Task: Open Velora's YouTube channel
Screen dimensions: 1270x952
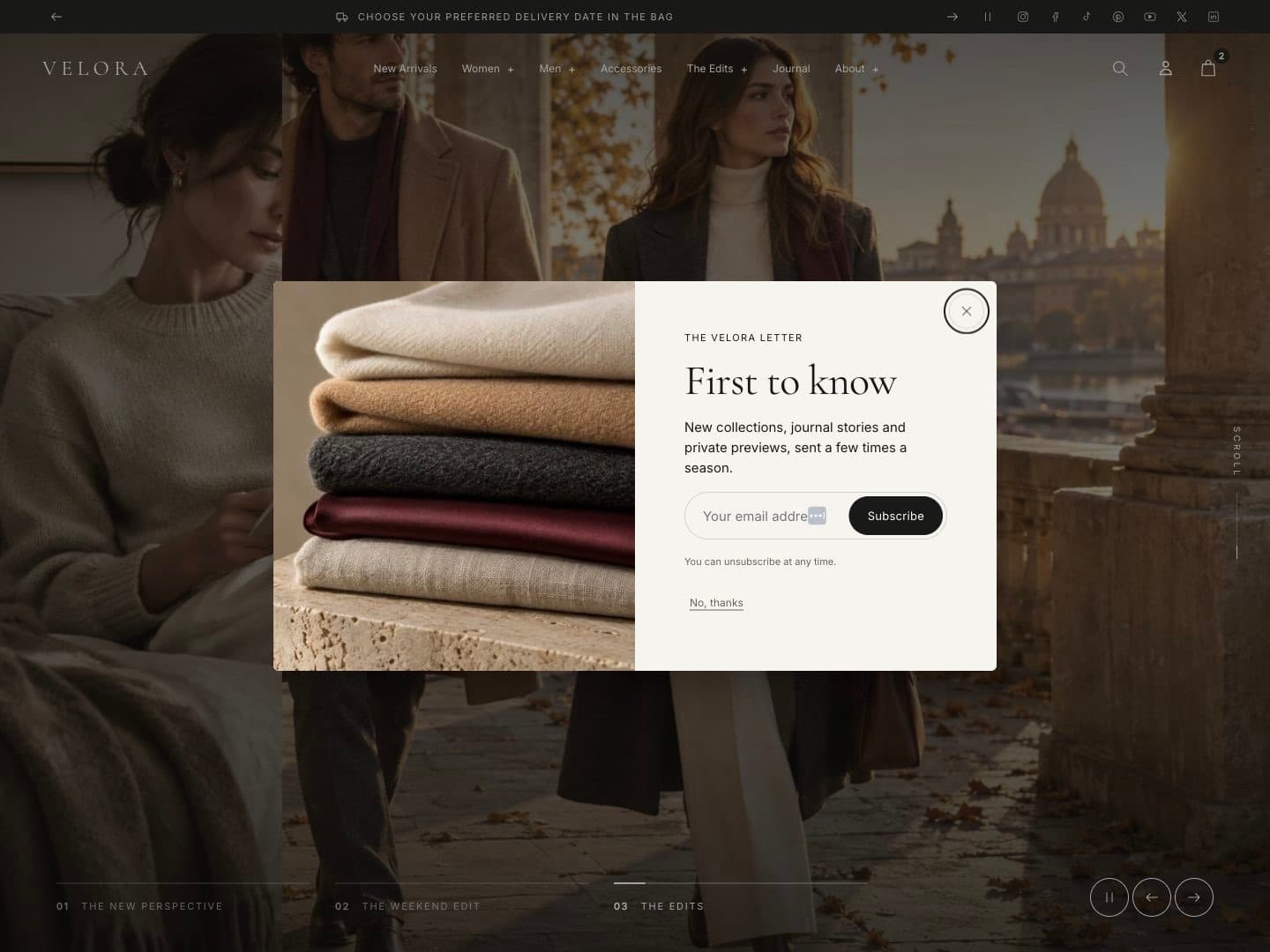Action: (x=1150, y=17)
